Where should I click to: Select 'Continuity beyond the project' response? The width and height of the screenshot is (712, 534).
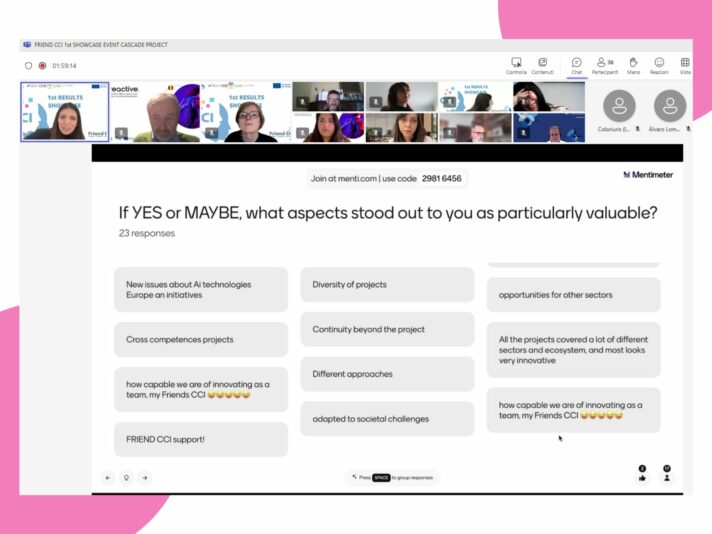pyautogui.click(x=387, y=329)
